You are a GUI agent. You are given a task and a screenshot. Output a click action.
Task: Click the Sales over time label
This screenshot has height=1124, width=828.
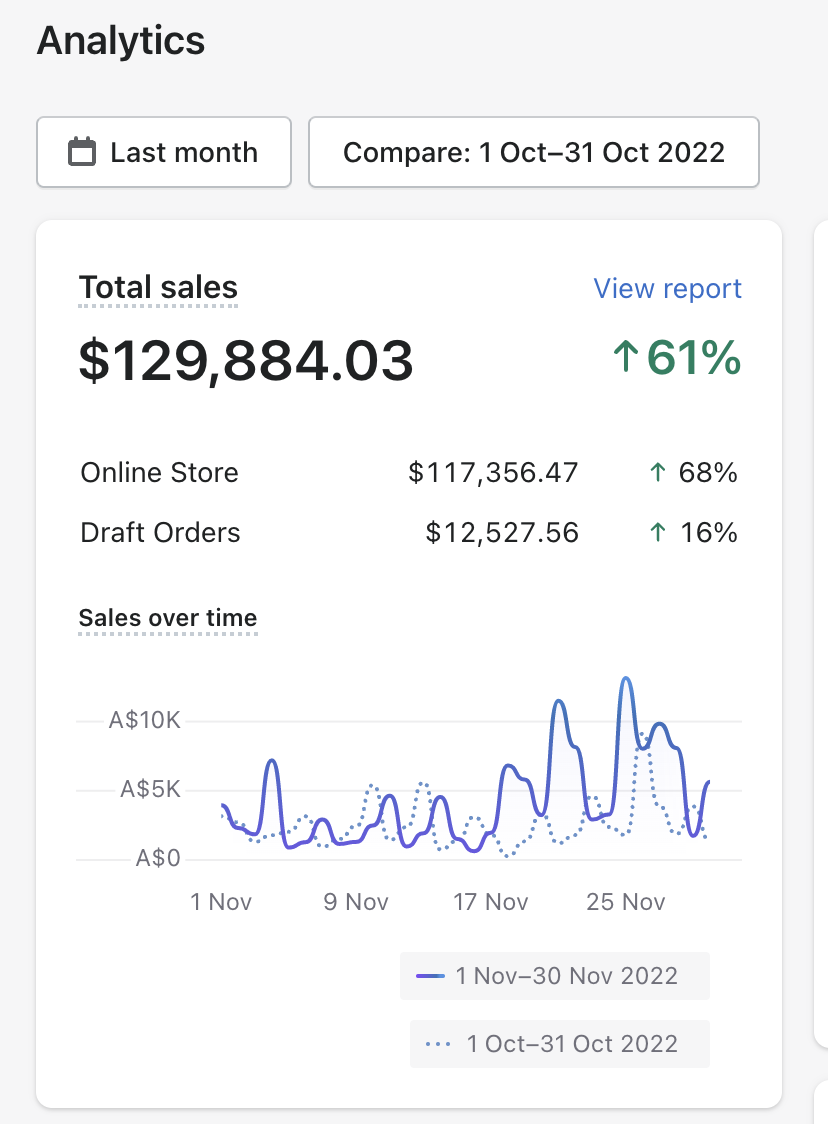(x=167, y=618)
